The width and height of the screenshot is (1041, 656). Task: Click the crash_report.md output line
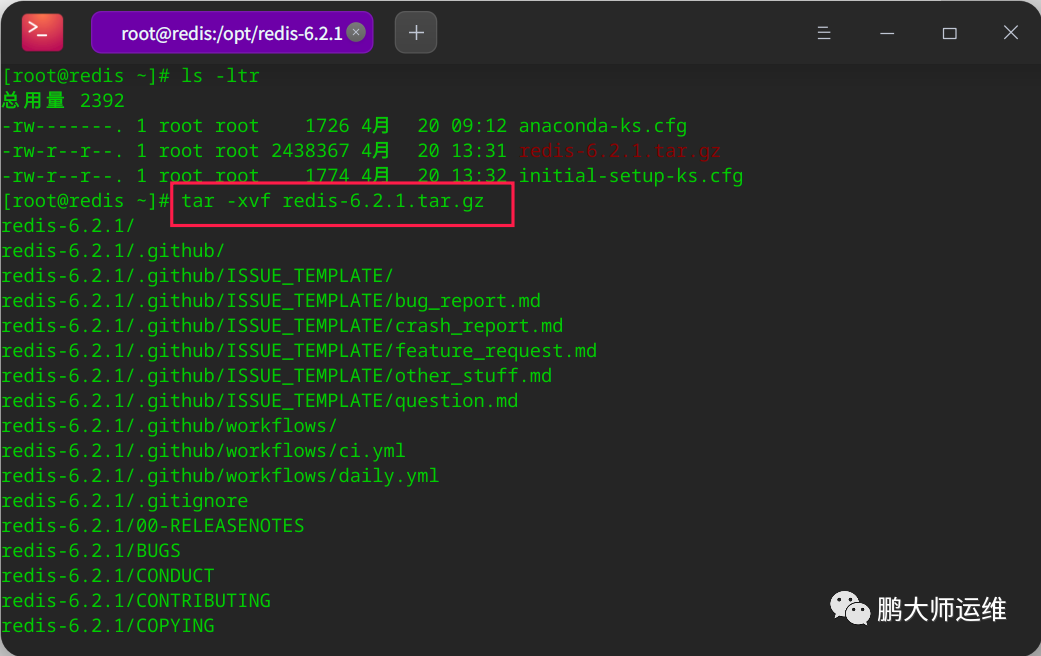[x=282, y=326]
